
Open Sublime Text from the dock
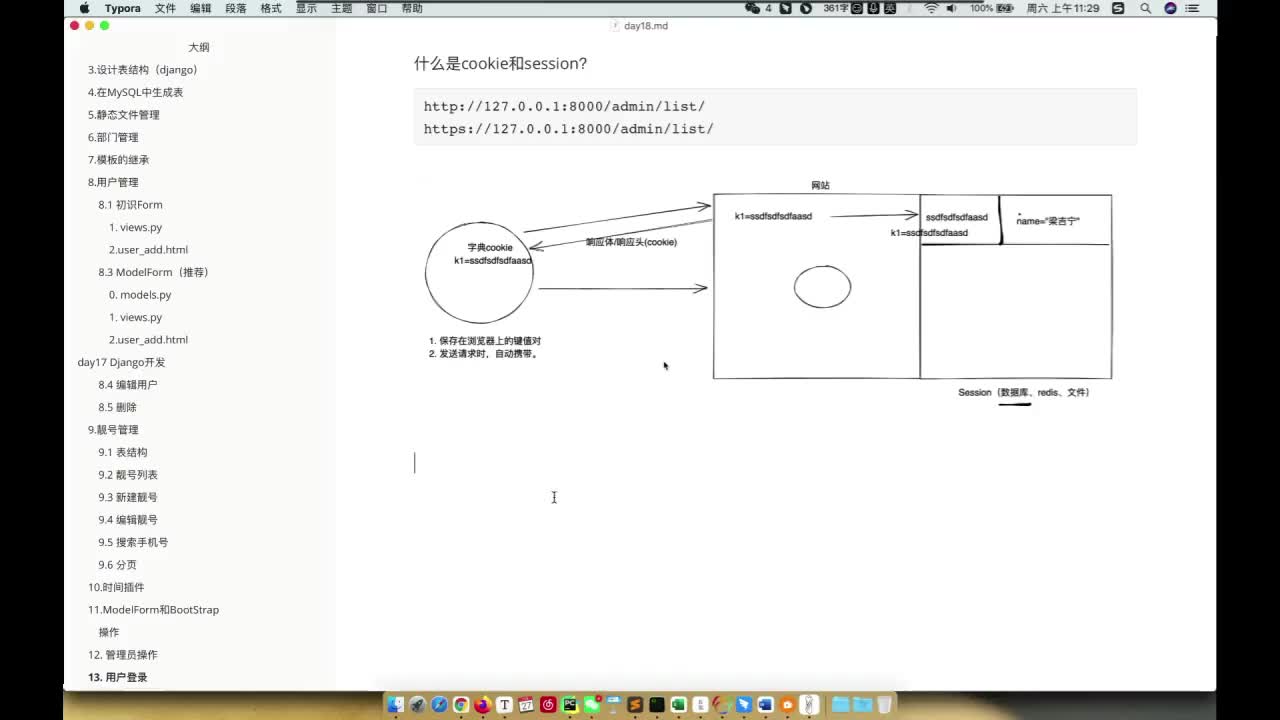tap(635, 705)
